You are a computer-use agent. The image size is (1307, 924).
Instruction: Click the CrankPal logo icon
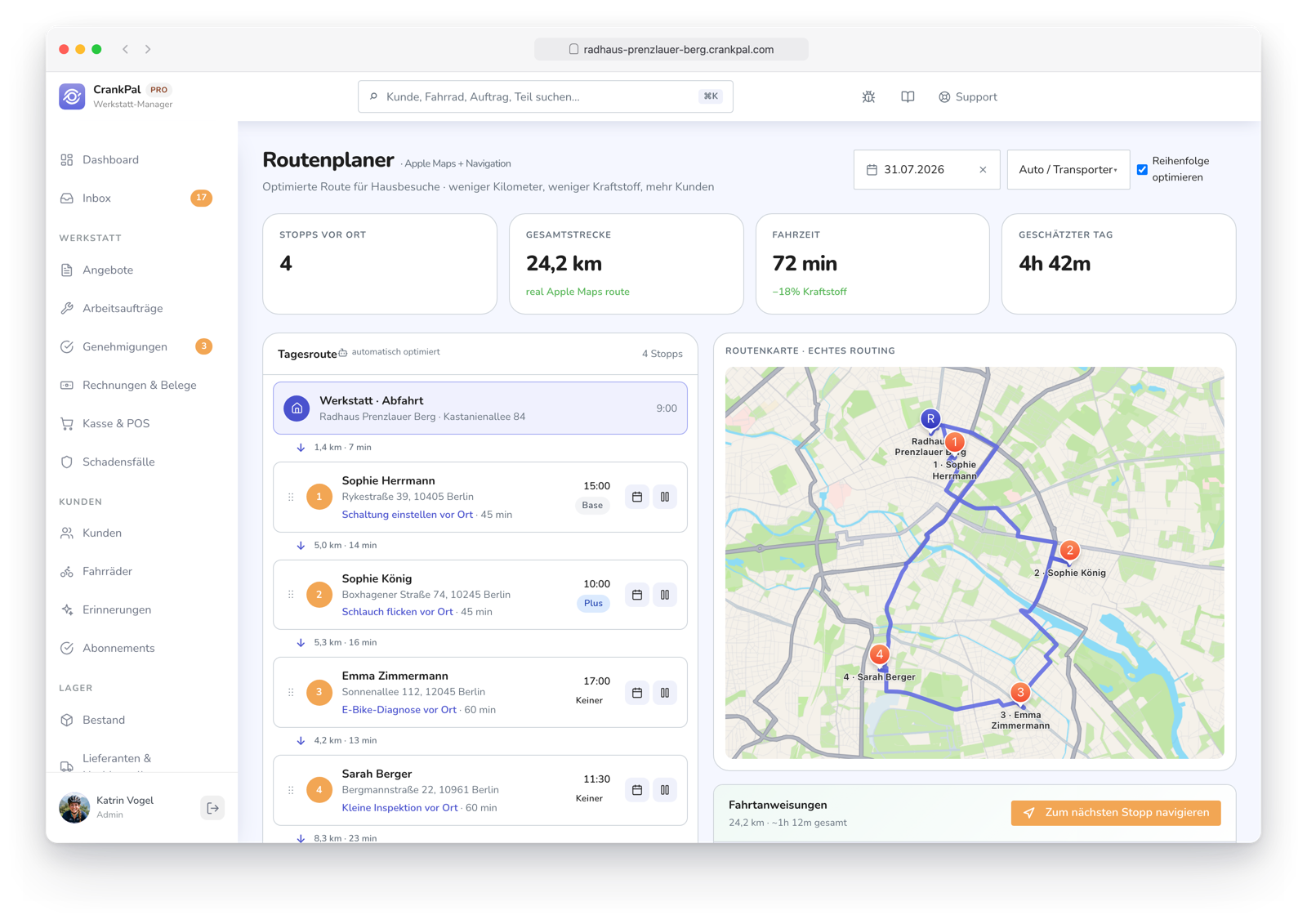pos(72,96)
